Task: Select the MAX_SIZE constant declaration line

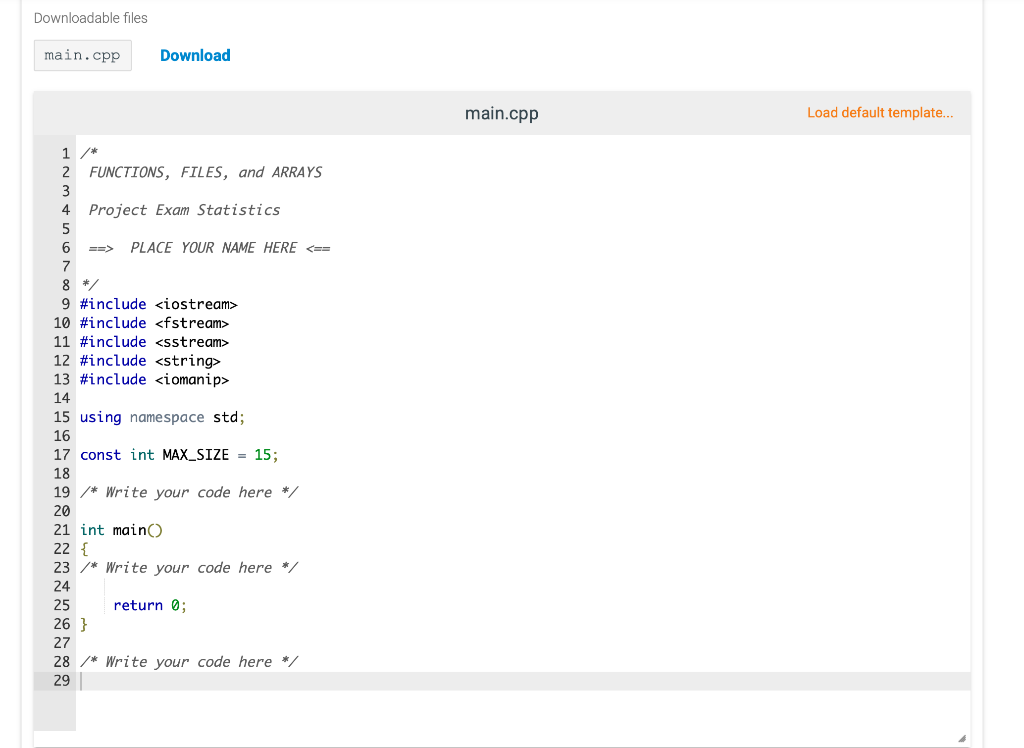Action: (x=178, y=454)
